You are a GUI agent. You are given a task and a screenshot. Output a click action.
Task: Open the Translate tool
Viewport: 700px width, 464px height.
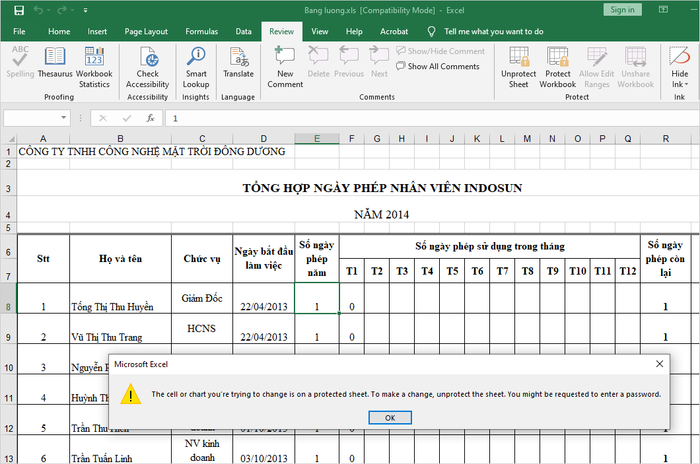coord(238,63)
